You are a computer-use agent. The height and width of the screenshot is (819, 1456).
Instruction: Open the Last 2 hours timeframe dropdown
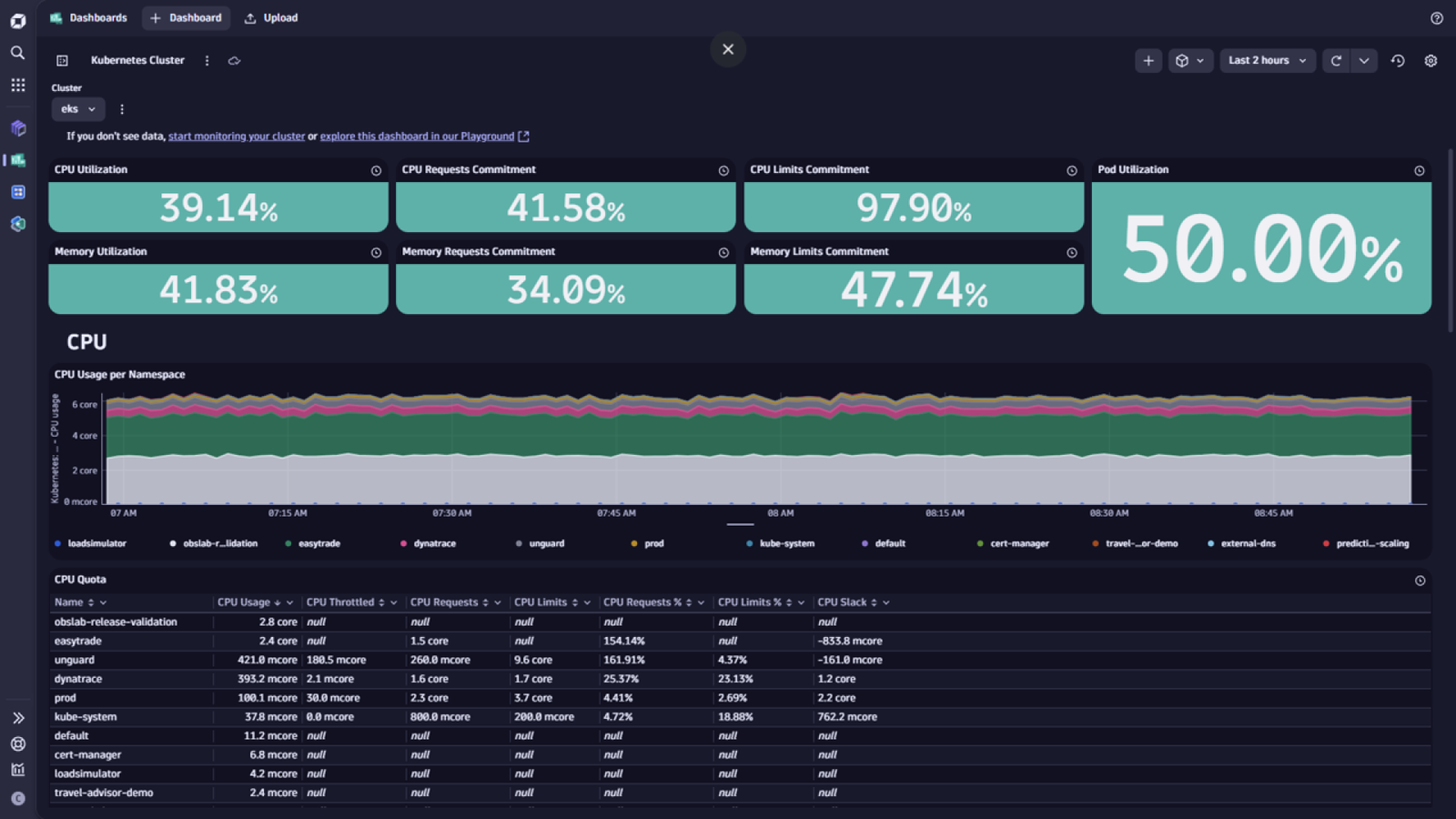1268,61
